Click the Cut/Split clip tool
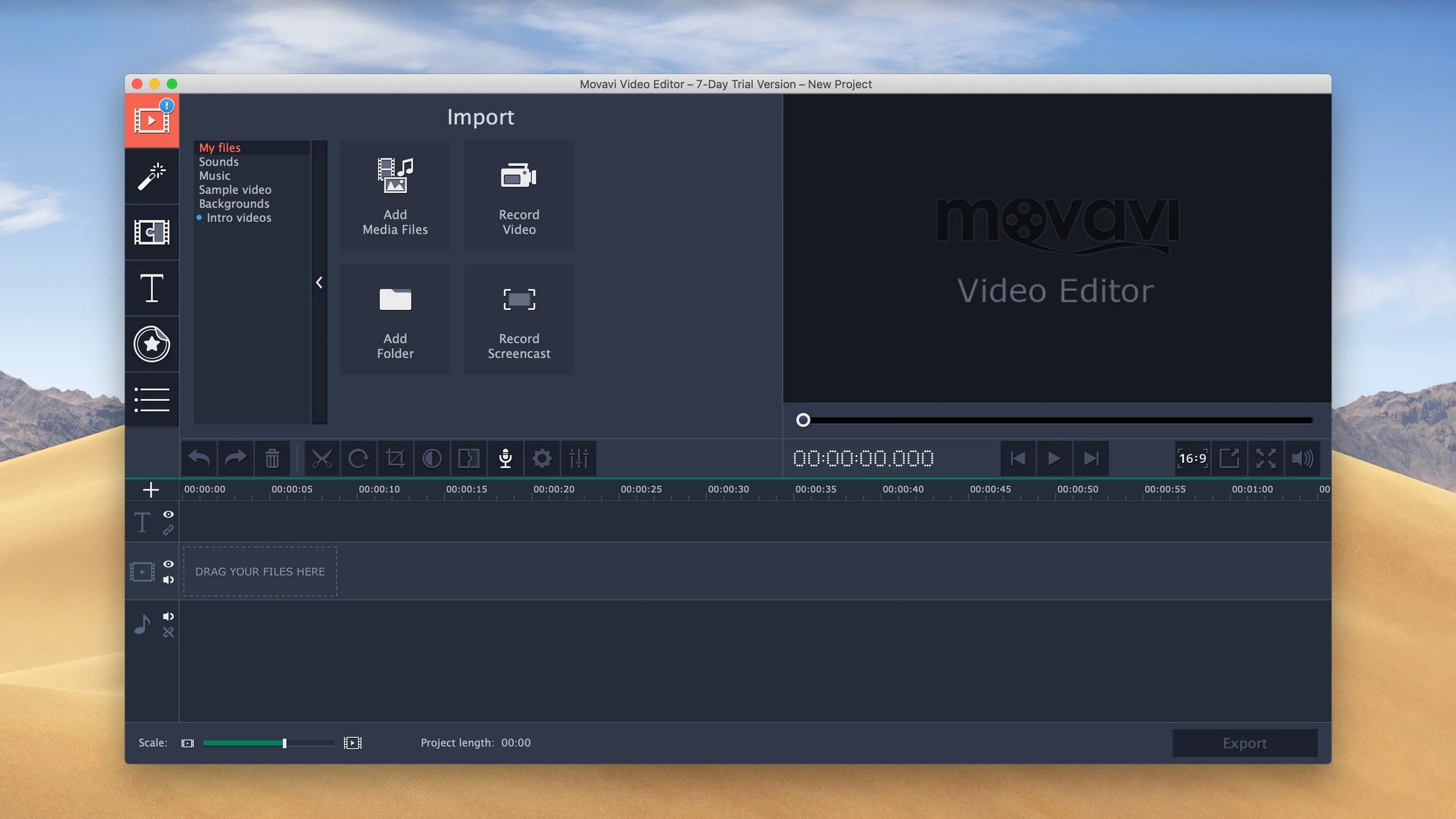Viewport: 1456px width, 819px height. (x=320, y=458)
